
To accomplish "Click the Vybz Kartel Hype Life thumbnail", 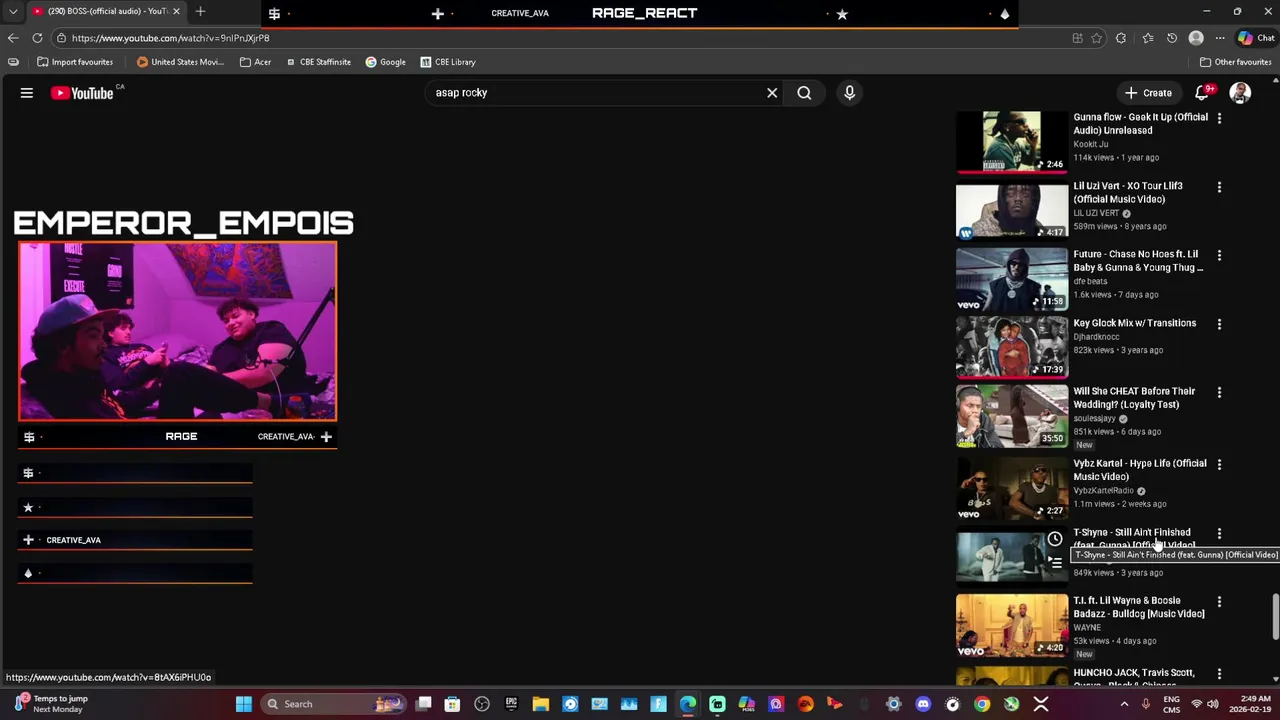I will [1012, 489].
